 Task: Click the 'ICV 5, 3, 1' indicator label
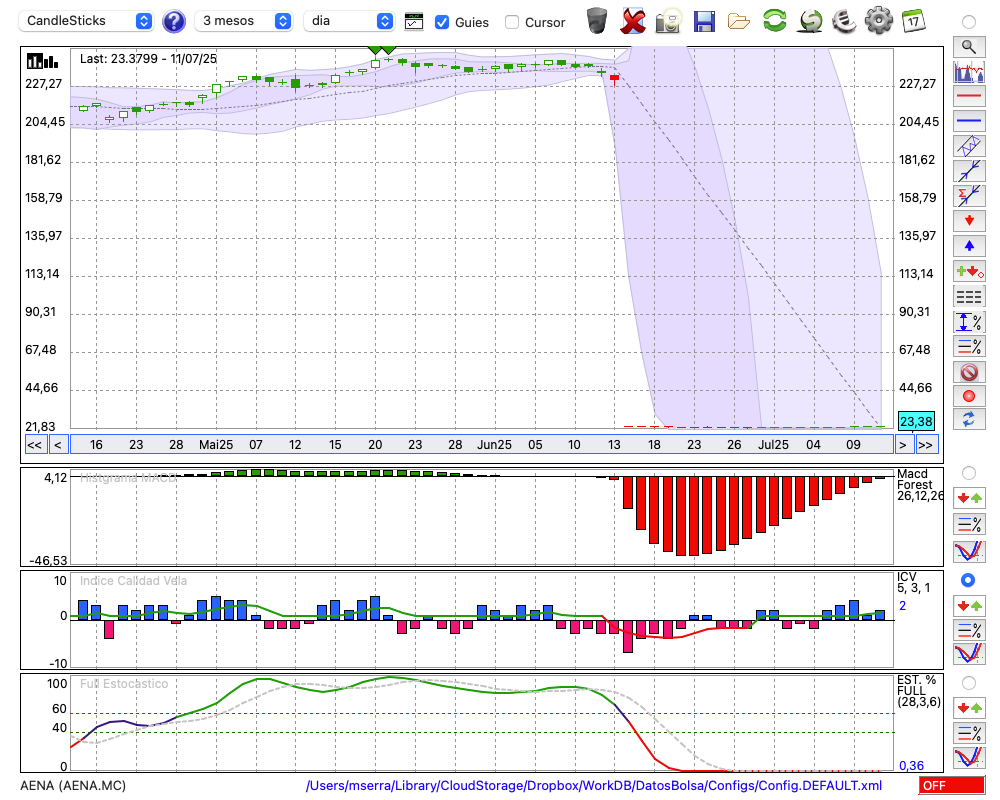pyautogui.click(x=913, y=582)
